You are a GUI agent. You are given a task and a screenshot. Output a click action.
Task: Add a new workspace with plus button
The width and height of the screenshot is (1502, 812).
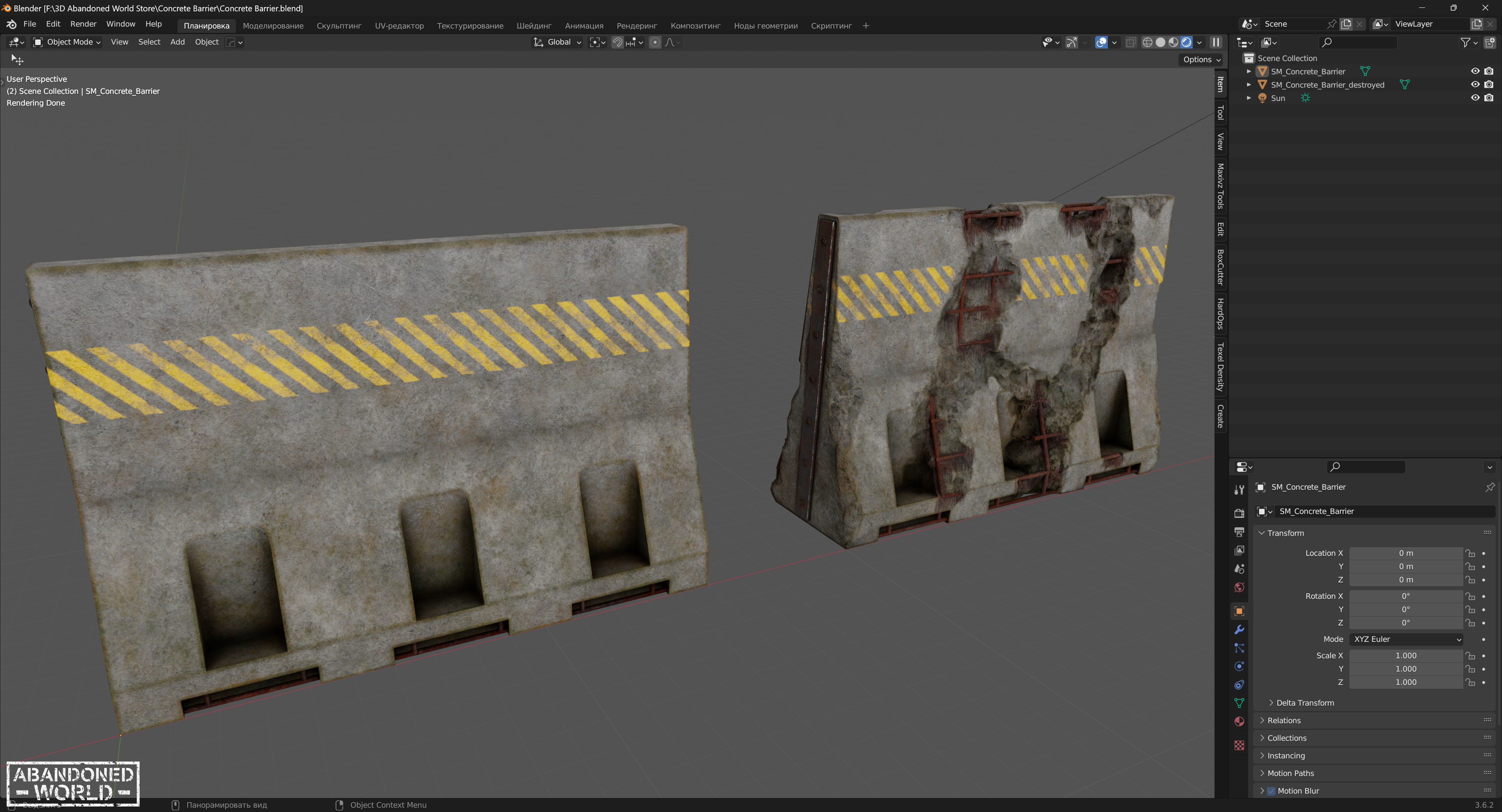[x=865, y=26]
